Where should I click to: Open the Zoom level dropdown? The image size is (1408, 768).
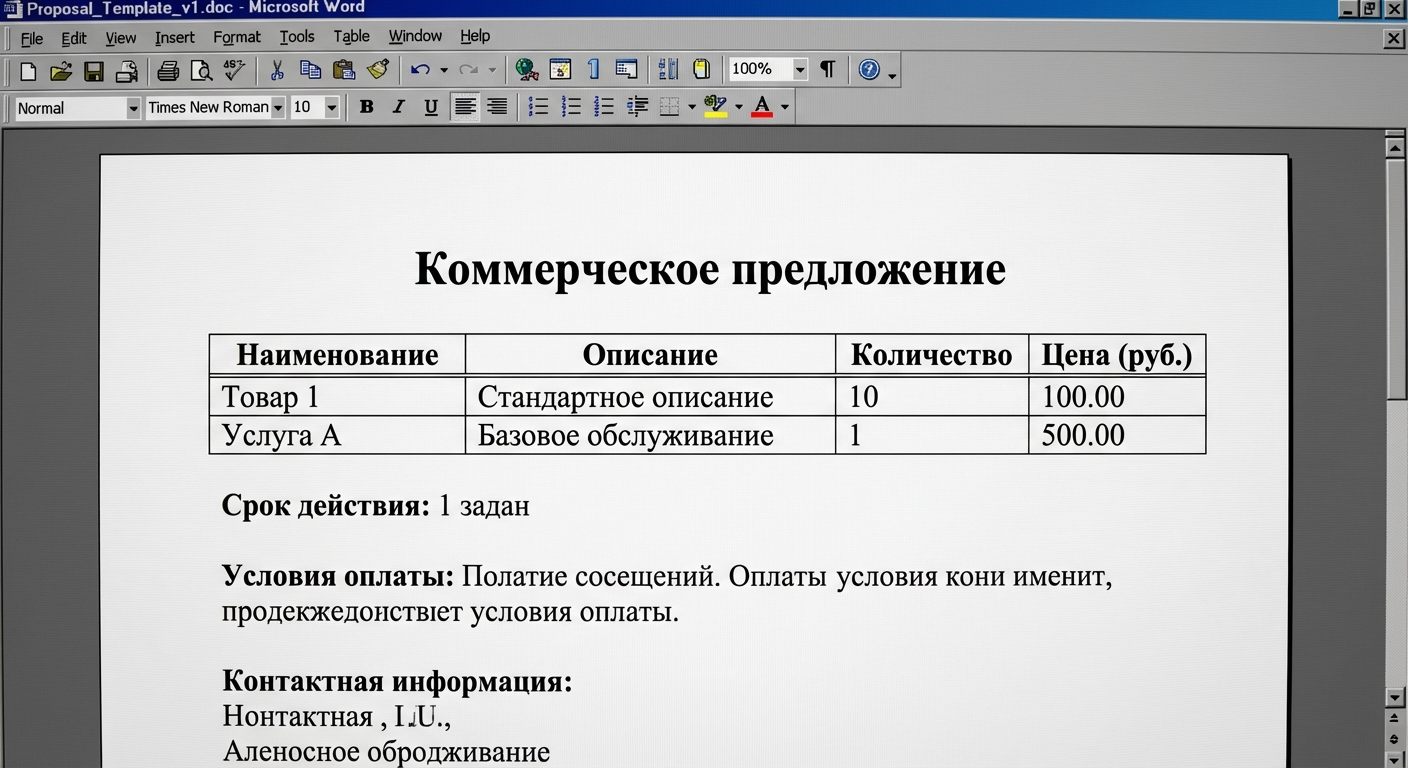click(799, 69)
